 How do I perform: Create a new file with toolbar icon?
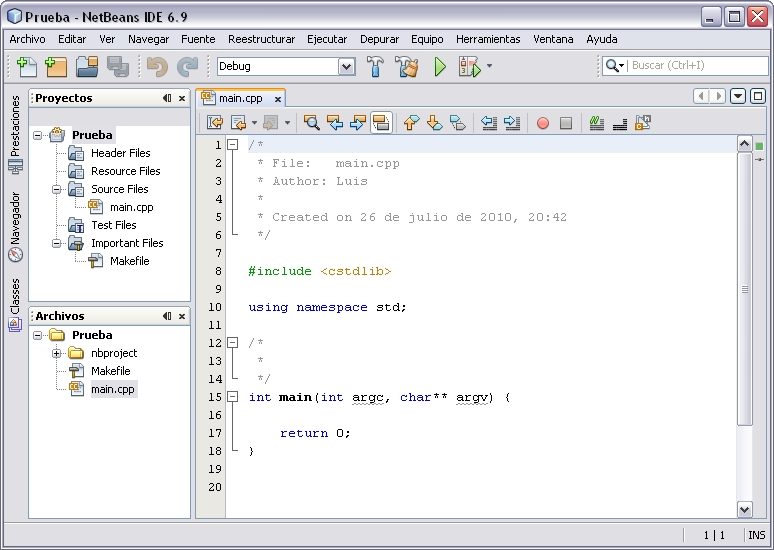(x=27, y=66)
